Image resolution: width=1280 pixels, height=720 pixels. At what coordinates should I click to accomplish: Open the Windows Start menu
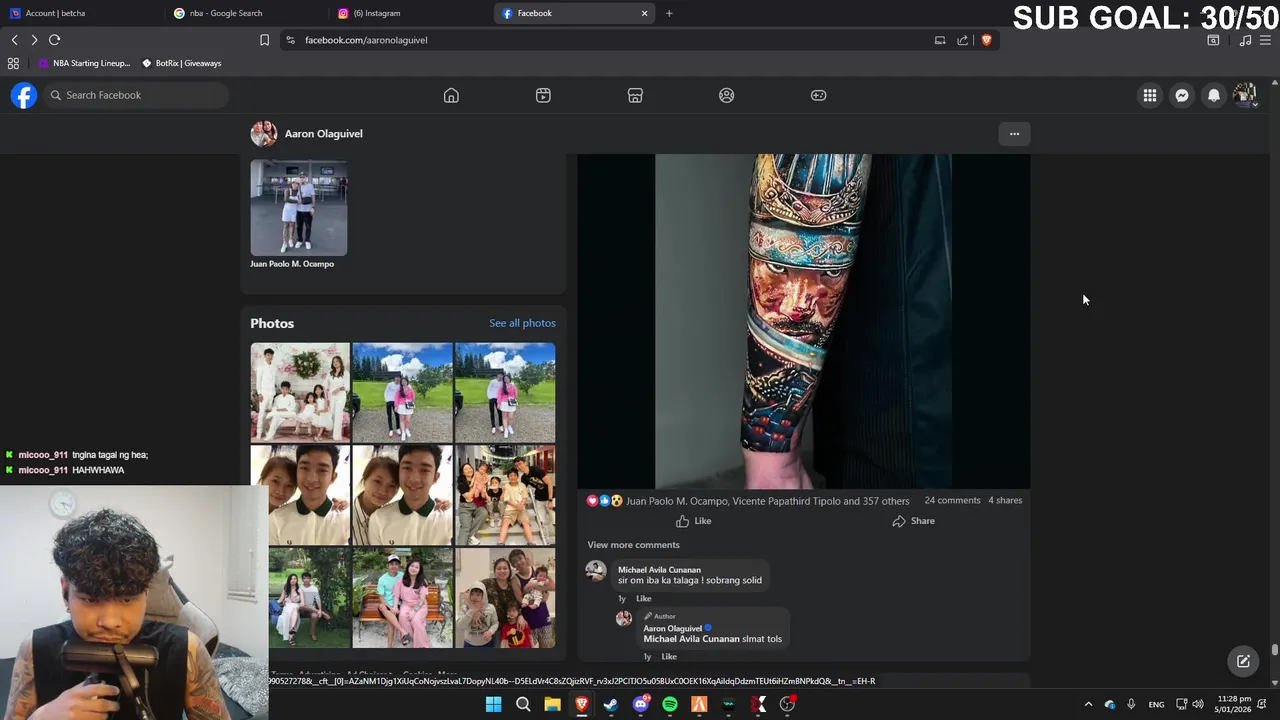point(493,704)
